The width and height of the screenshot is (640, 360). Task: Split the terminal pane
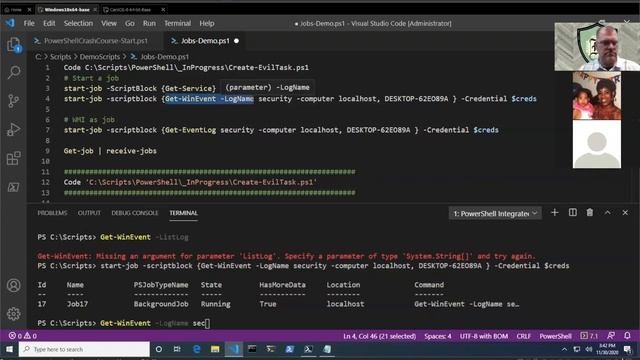pos(573,213)
